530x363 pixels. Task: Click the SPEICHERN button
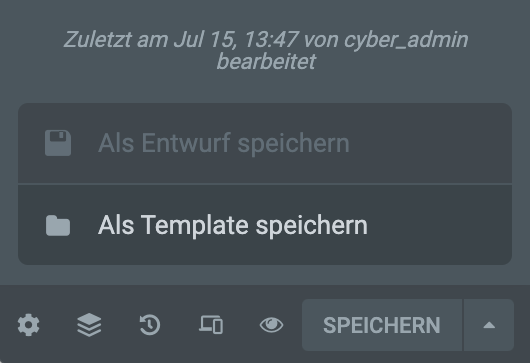[x=382, y=325]
